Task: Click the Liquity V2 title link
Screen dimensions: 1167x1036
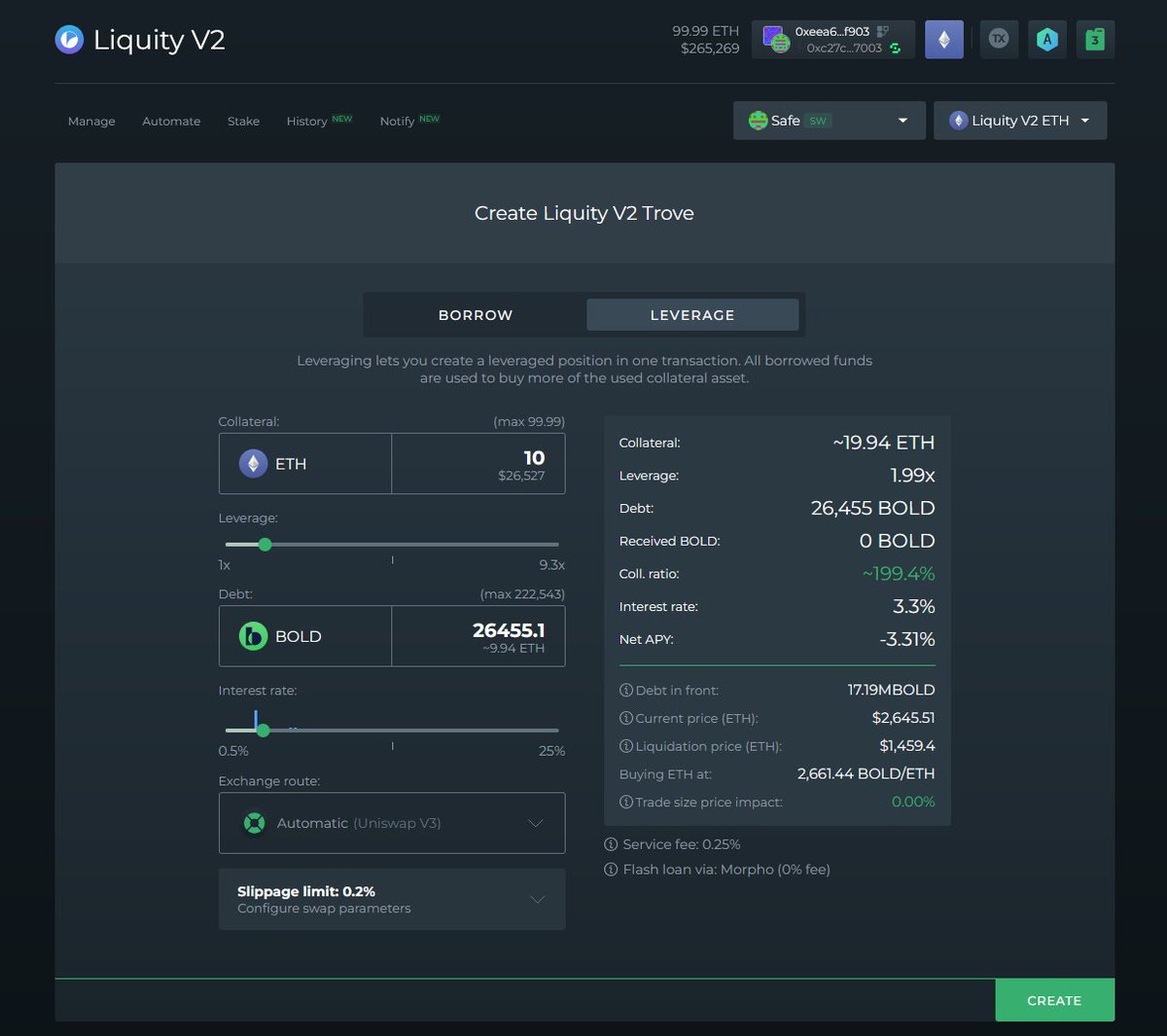Action: click(x=159, y=40)
